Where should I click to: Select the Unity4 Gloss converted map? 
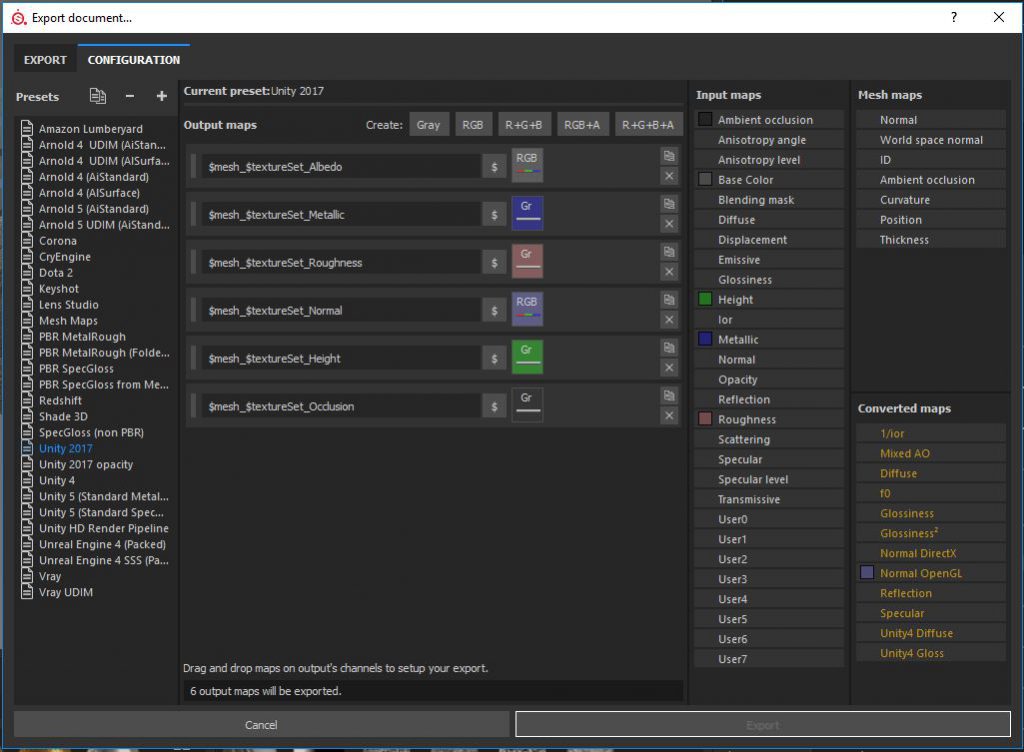pos(931,653)
